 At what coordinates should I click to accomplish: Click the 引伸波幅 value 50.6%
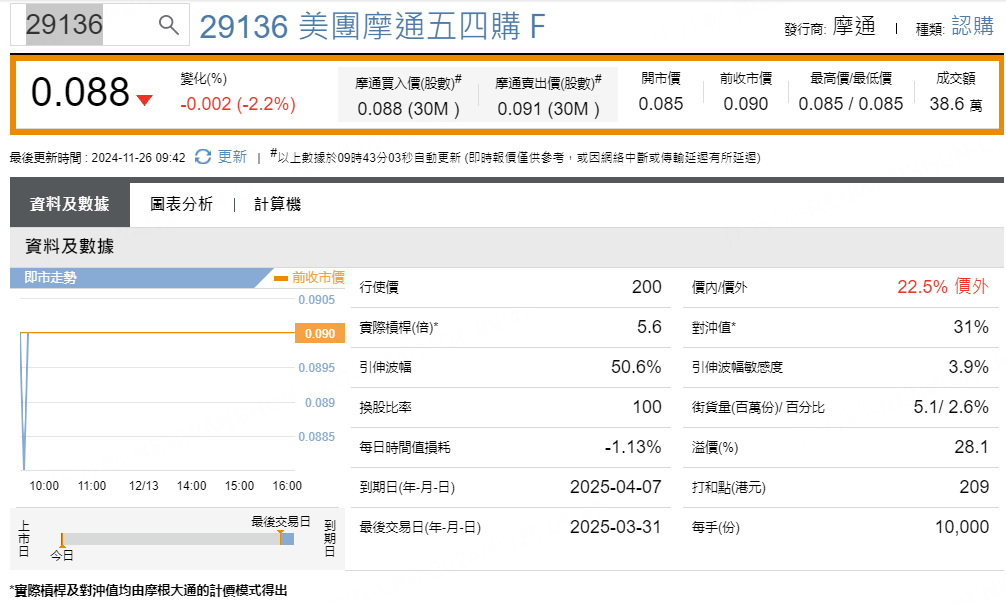(x=636, y=367)
